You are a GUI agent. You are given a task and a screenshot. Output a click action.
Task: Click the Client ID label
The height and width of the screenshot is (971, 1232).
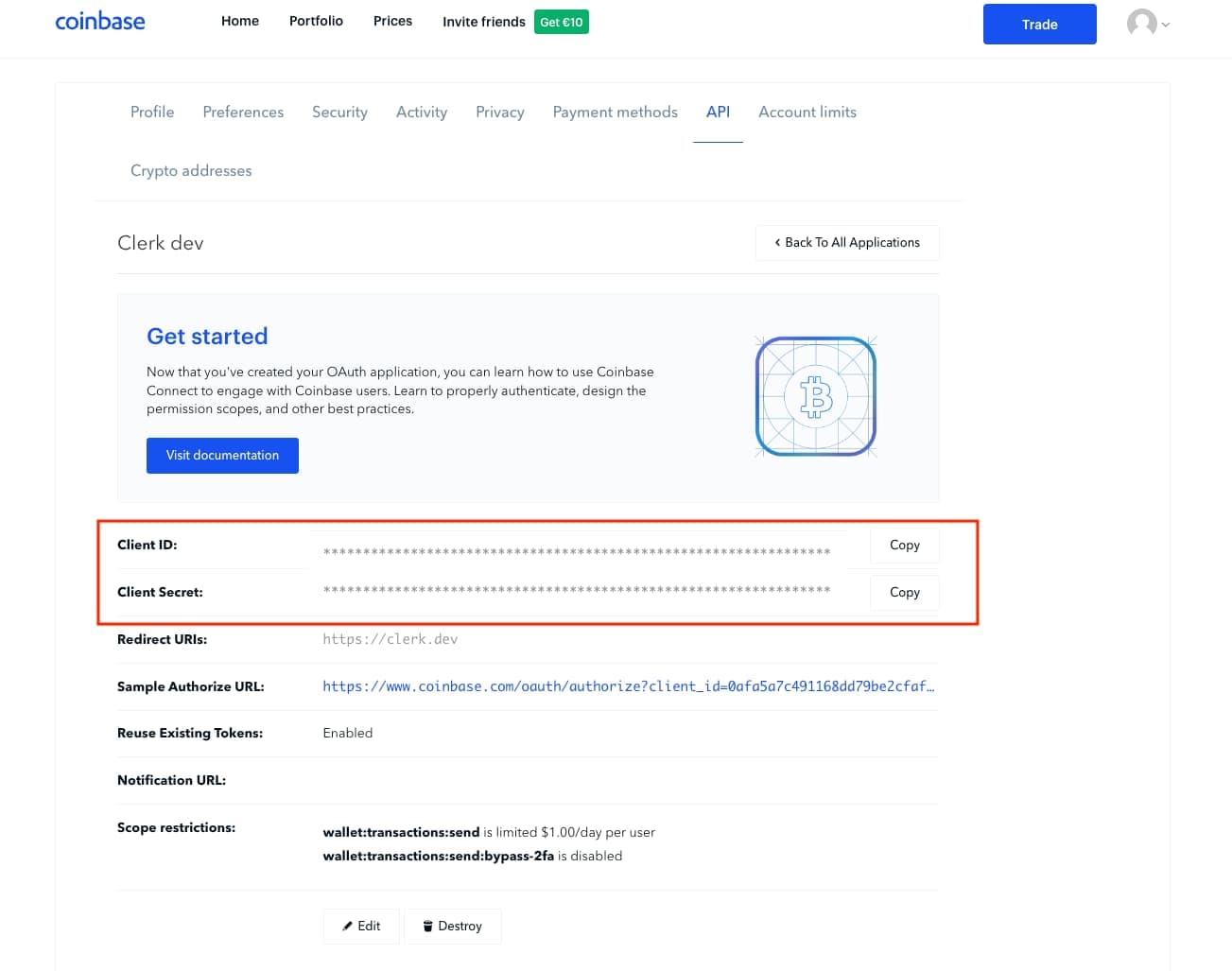point(147,545)
